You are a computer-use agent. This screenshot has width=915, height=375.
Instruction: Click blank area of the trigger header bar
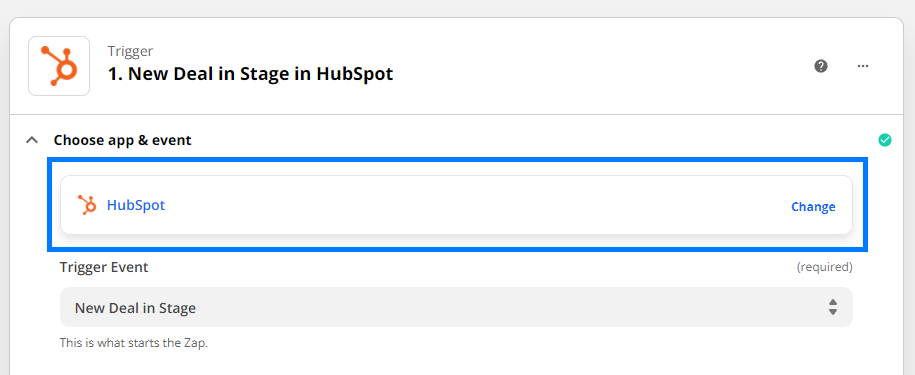(x=584, y=66)
